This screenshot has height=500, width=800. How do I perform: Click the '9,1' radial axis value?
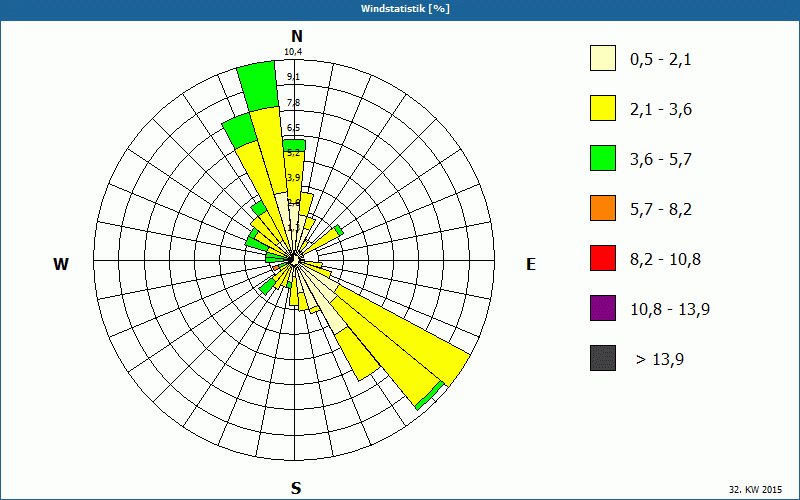click(293, 77)
